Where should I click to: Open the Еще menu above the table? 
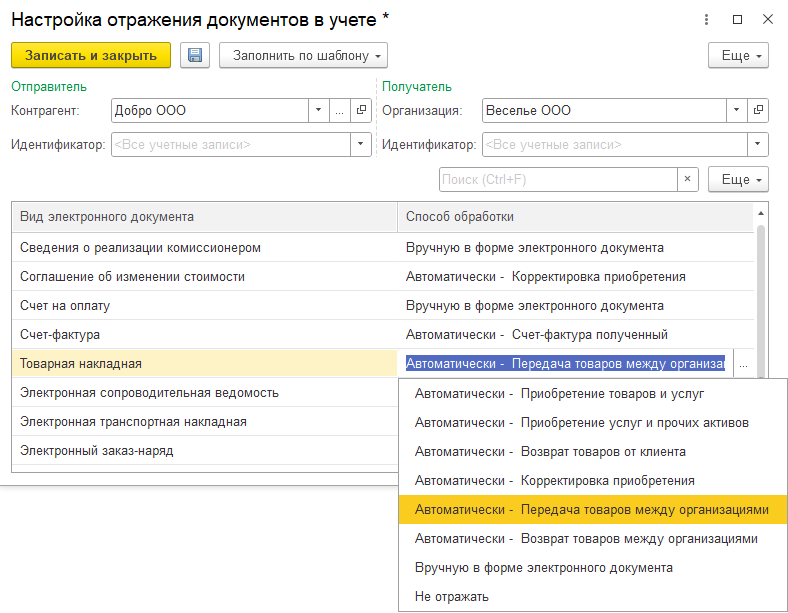(x=738, y=180)
